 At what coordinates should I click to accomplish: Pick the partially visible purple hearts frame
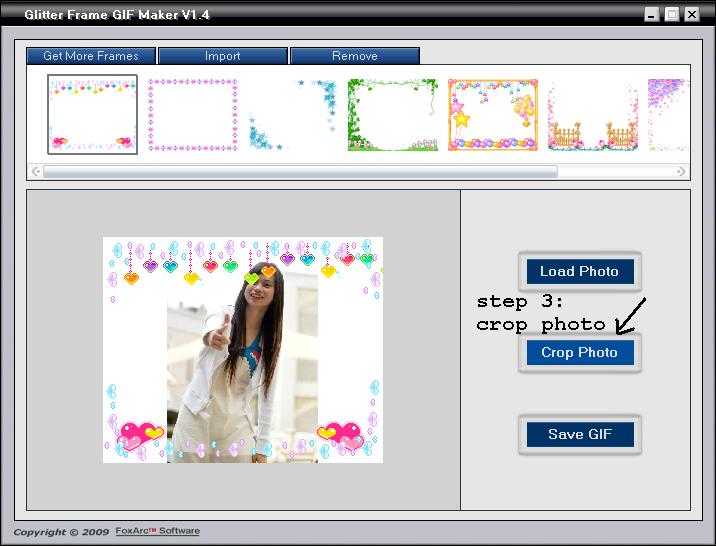pyautogui.click(x=667, y=114)
